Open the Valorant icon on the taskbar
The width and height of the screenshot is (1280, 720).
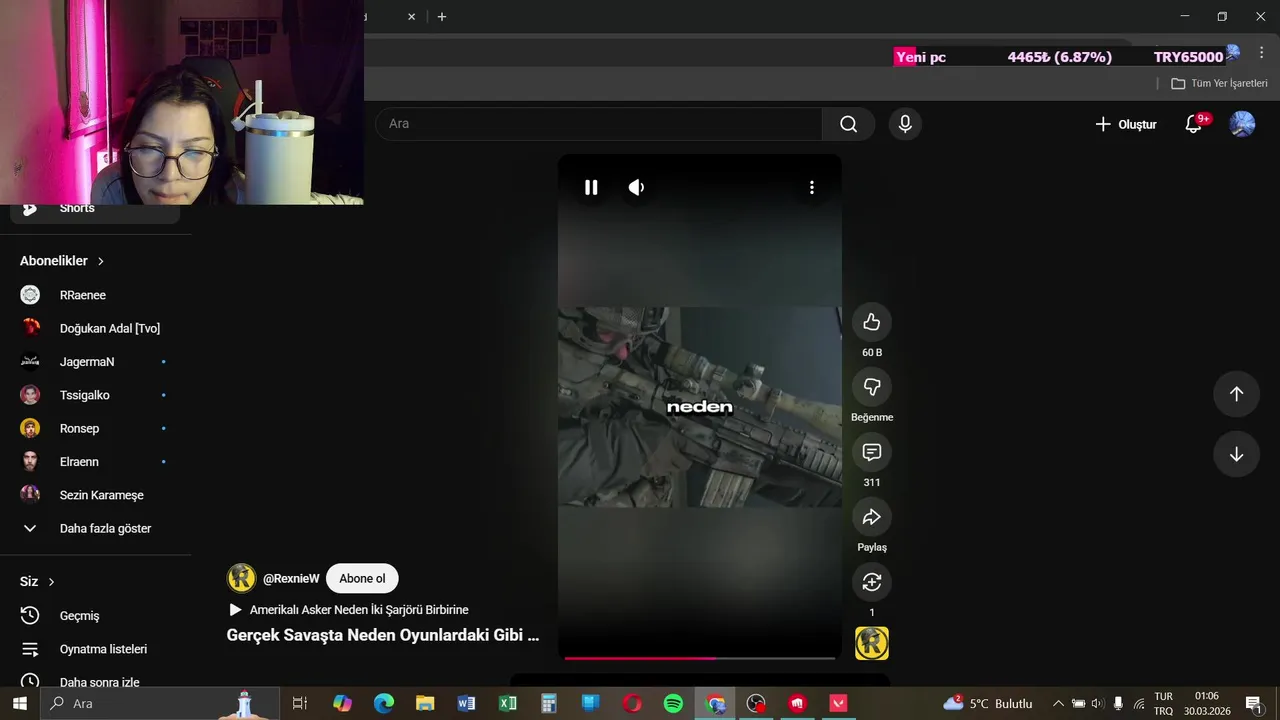(838, 703)
